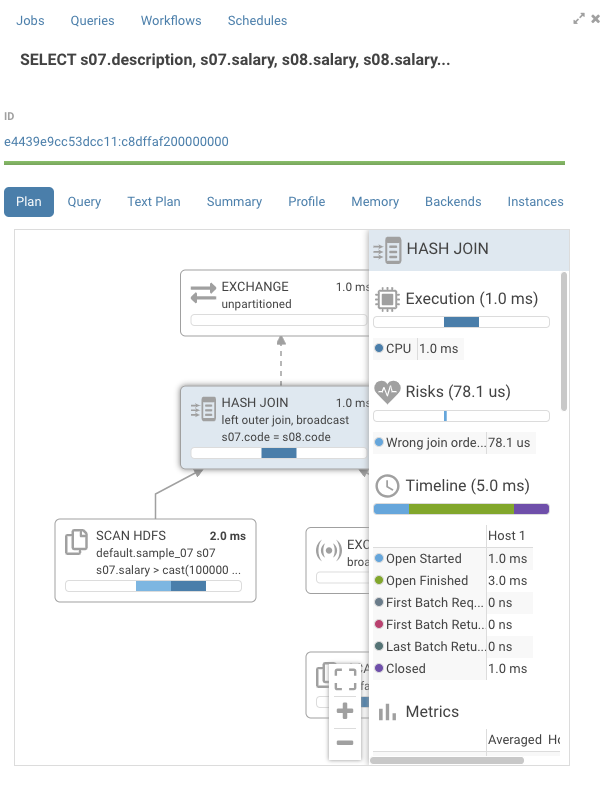Click the SCAN HDFS documents icon
This screenshot has width=610, height=804.
pos(76,542)
